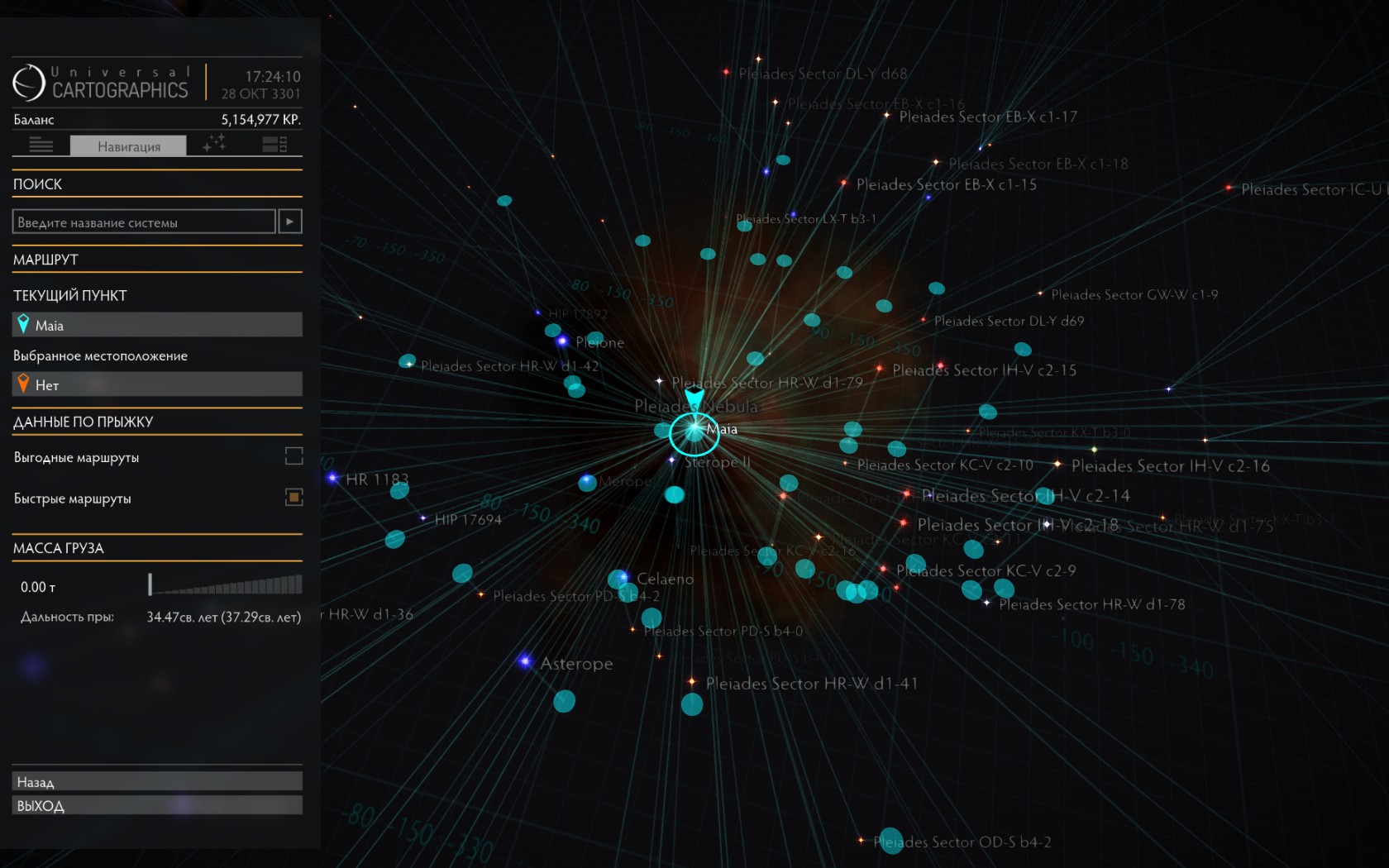Open the info list tab icon

point(41,145)
